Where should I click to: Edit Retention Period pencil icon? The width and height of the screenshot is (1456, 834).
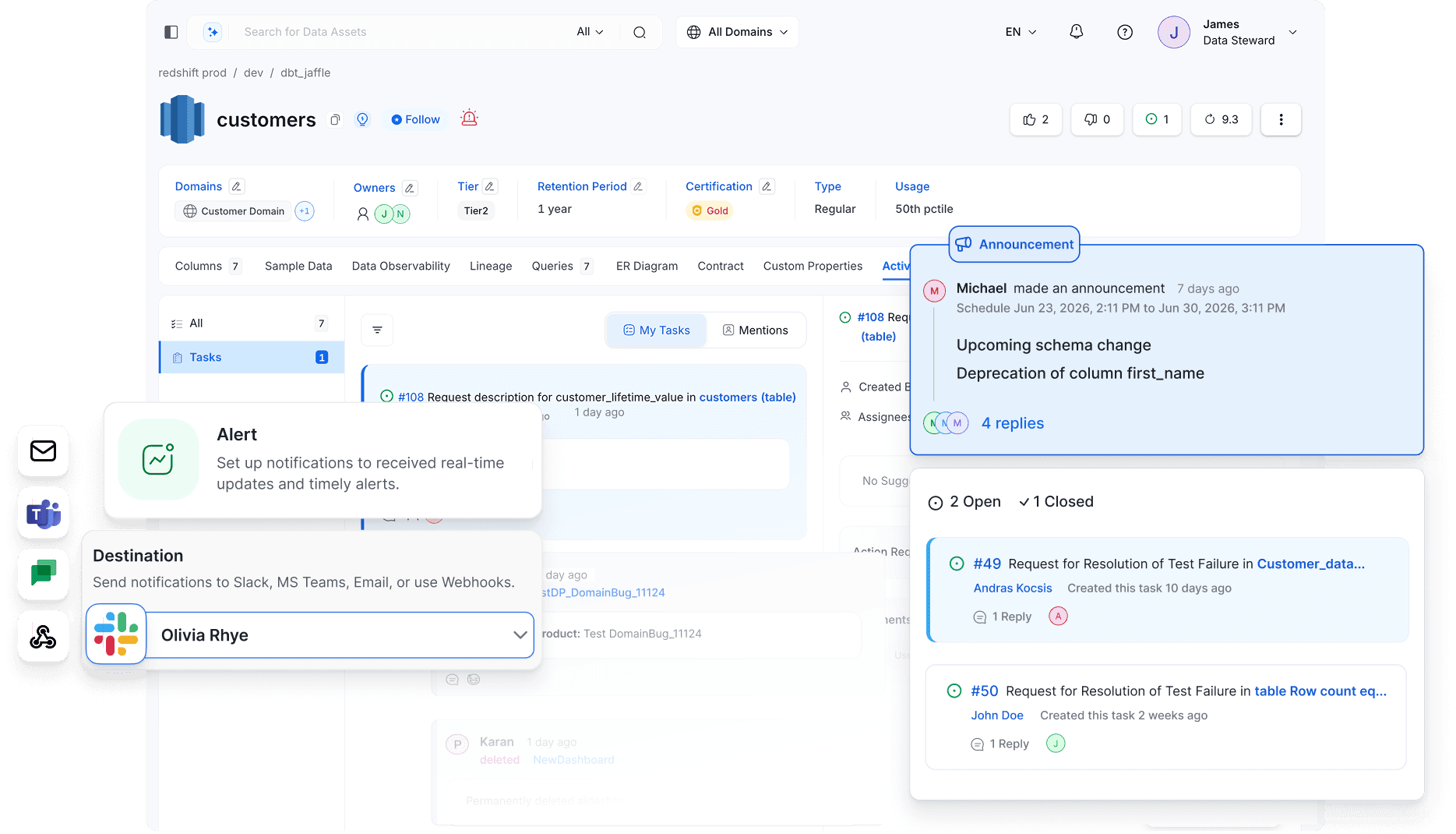(x=638, y=186)
